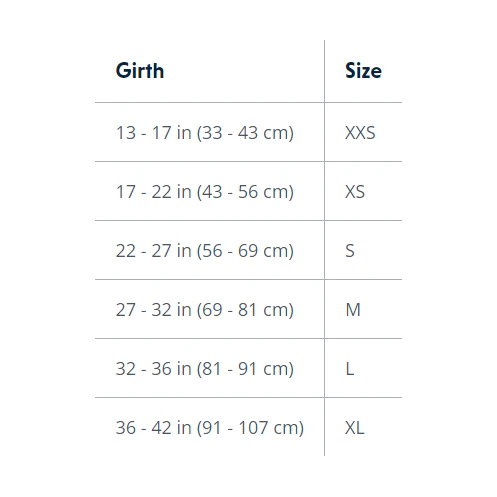Select the XS size cell
This screenshot has width=497, height=497.
[x=363, y=191]
